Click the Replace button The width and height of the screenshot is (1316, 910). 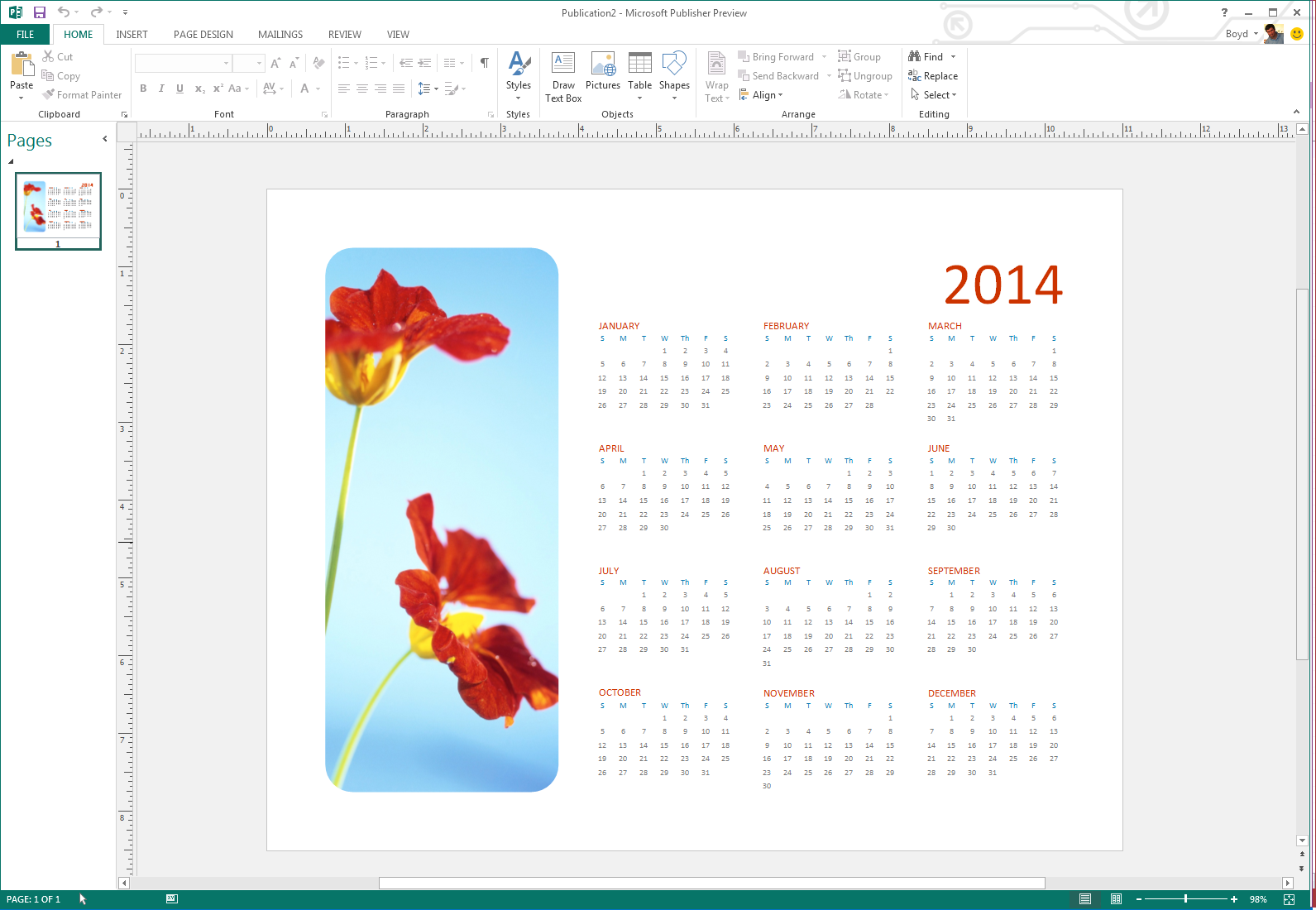pyautogui.click(x=933, y=76)
